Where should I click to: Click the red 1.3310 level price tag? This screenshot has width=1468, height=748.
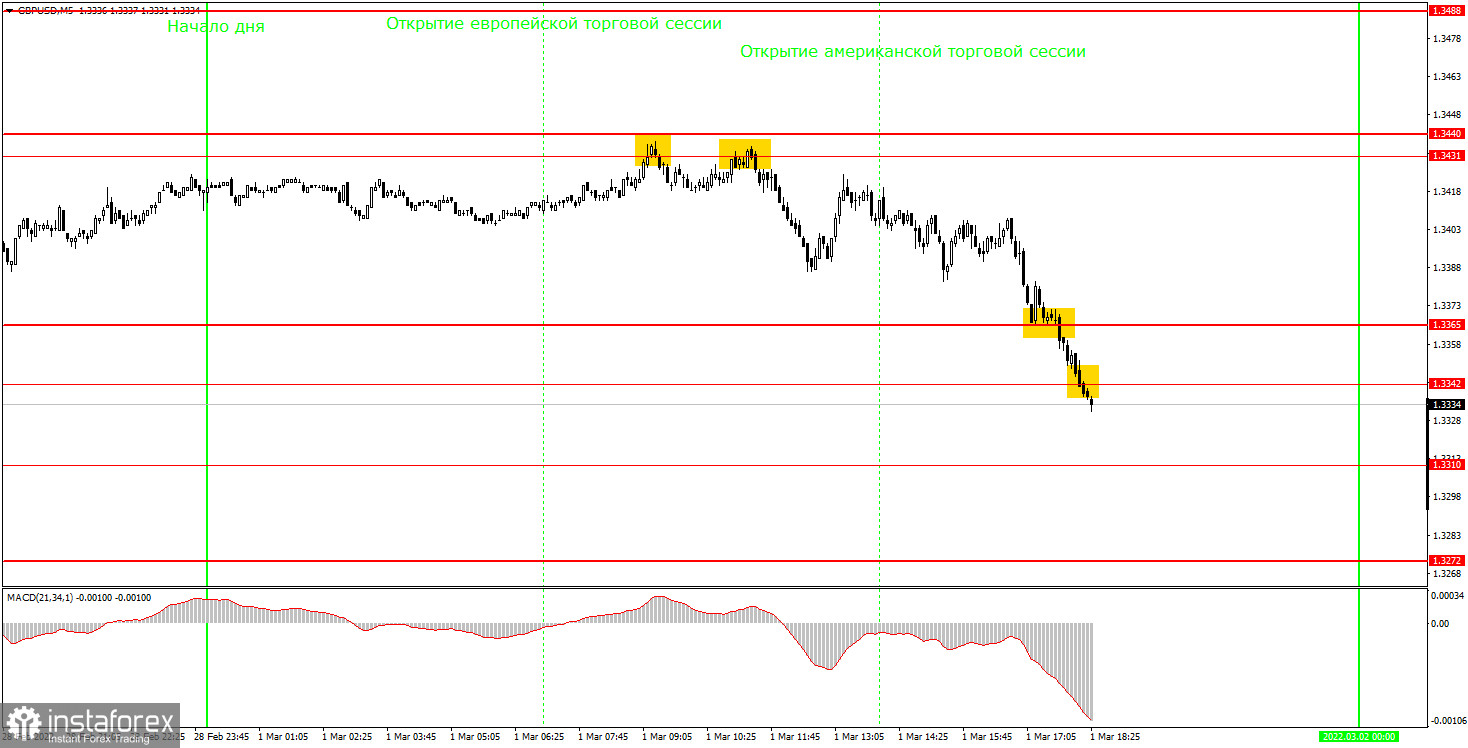coord(1446,465)
